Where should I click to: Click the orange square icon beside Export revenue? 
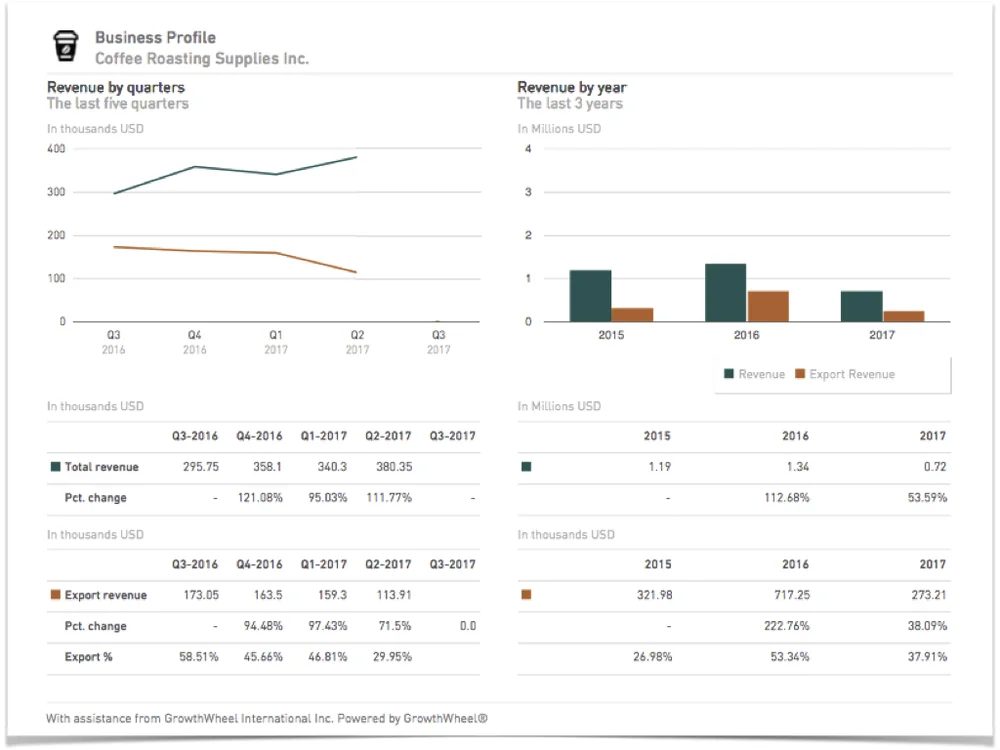tap(53, 594)
